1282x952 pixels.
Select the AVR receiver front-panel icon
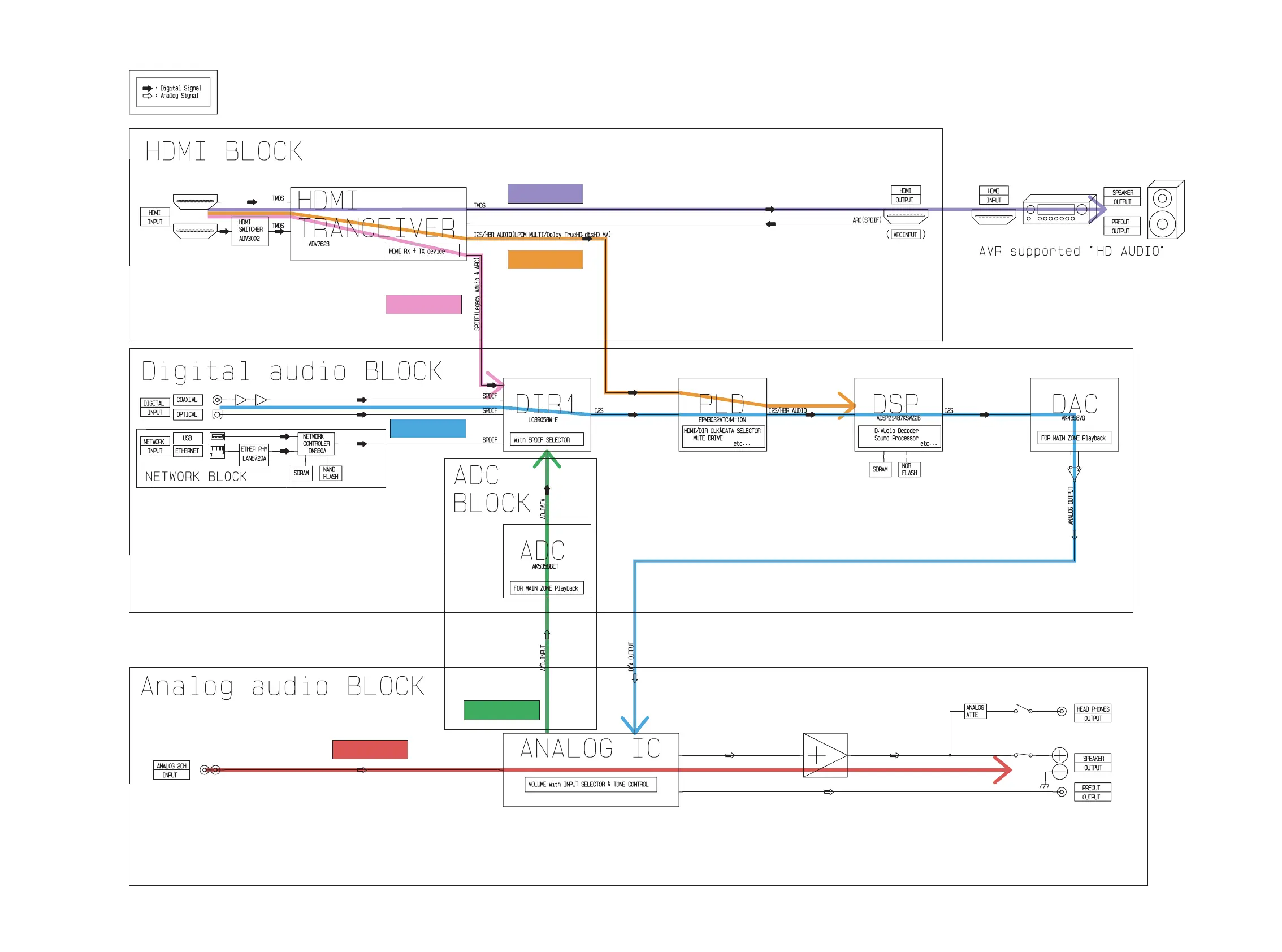point(1060,210)
